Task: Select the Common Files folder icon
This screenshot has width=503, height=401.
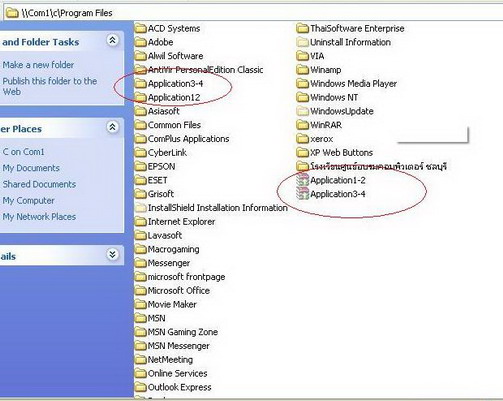Action: (x=141, y=125)
